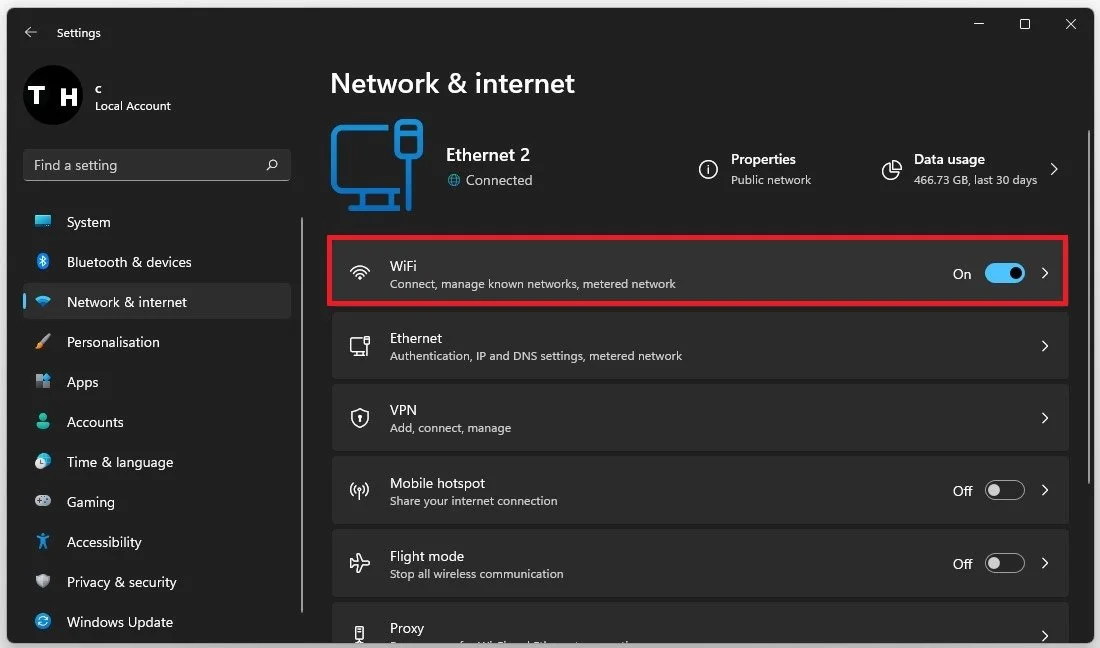Enable the Mobile hotspot toggle
The width and height of the screenshot is (1100, 648).
pos(1005,490)
